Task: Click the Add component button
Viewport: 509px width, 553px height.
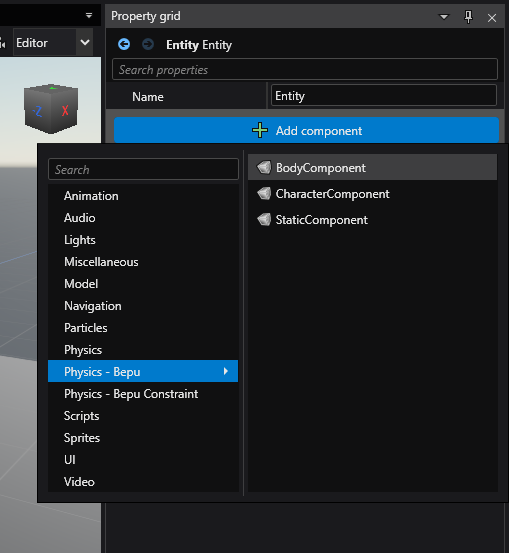Action: click(306, 130)
